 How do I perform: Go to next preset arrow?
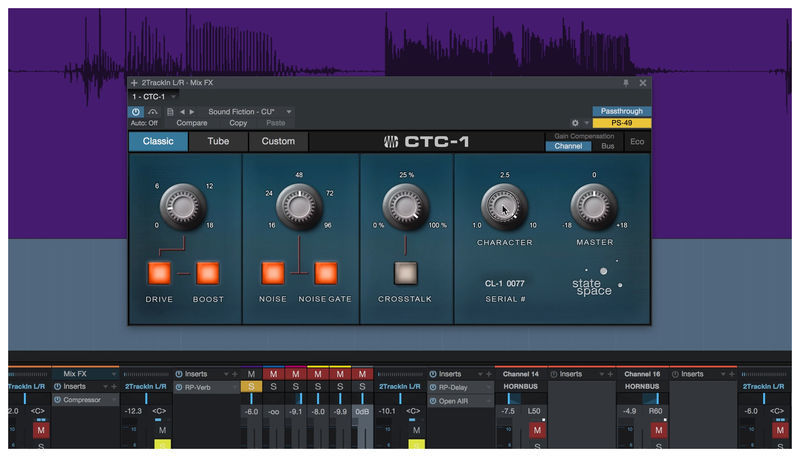coord(192,112)
